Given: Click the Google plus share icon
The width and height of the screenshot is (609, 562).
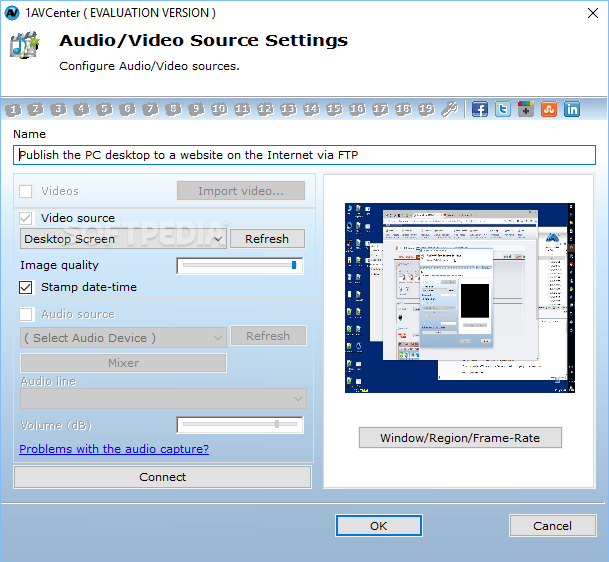Looking at the screenshot, I should click(x=525, y=109).
